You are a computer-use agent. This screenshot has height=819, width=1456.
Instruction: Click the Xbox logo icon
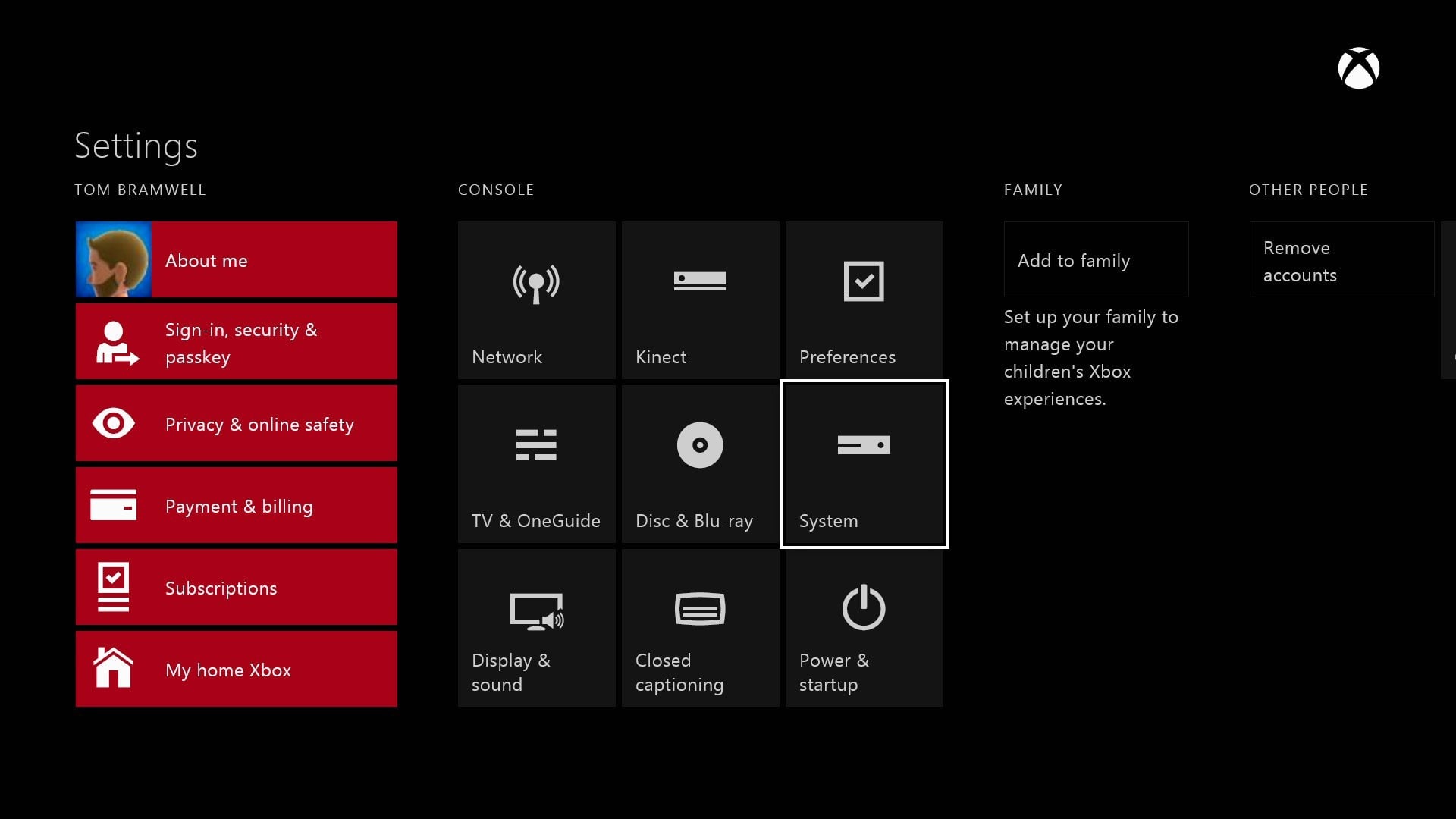pos(1358,69)
